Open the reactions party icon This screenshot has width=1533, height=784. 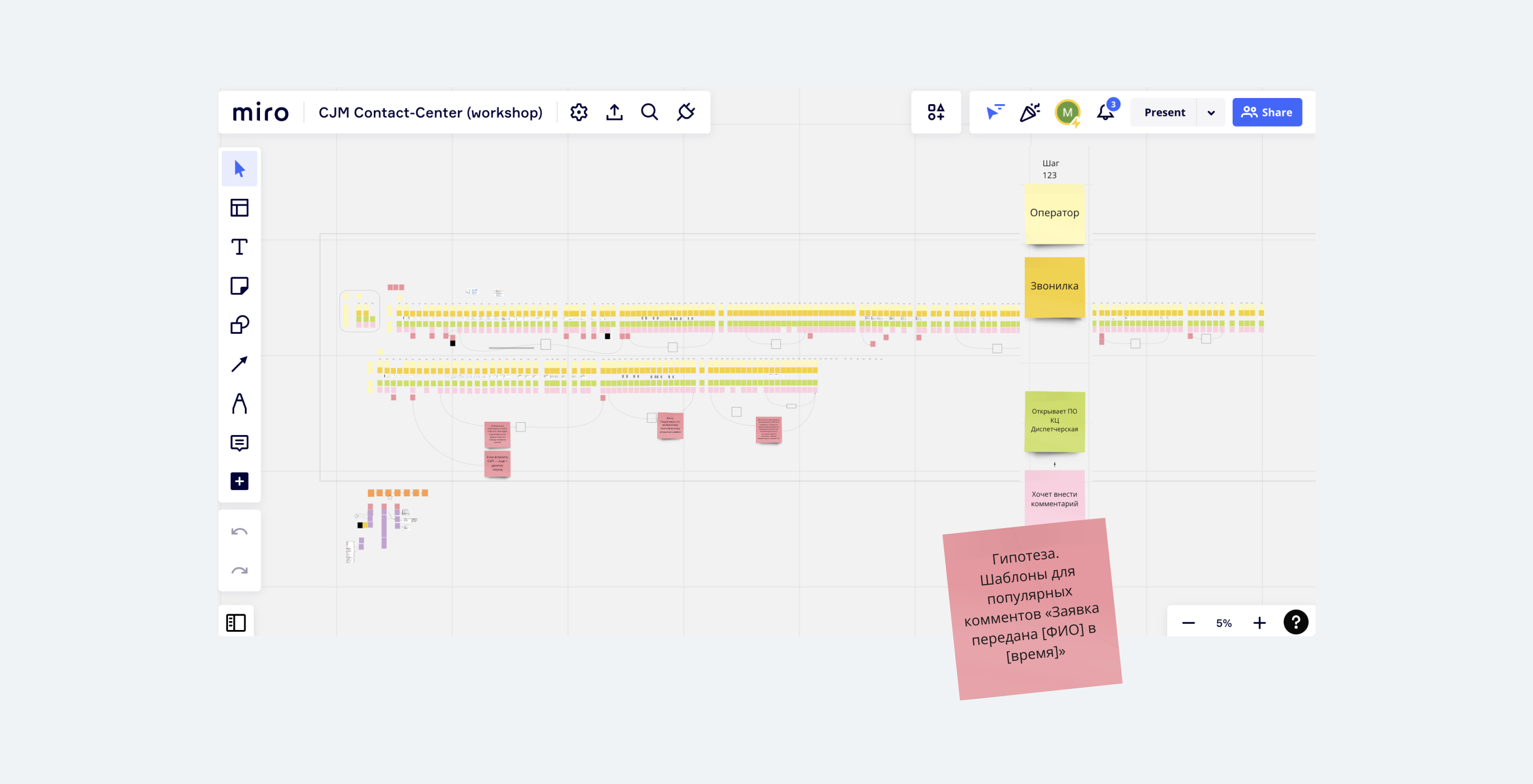[1030, 112]
